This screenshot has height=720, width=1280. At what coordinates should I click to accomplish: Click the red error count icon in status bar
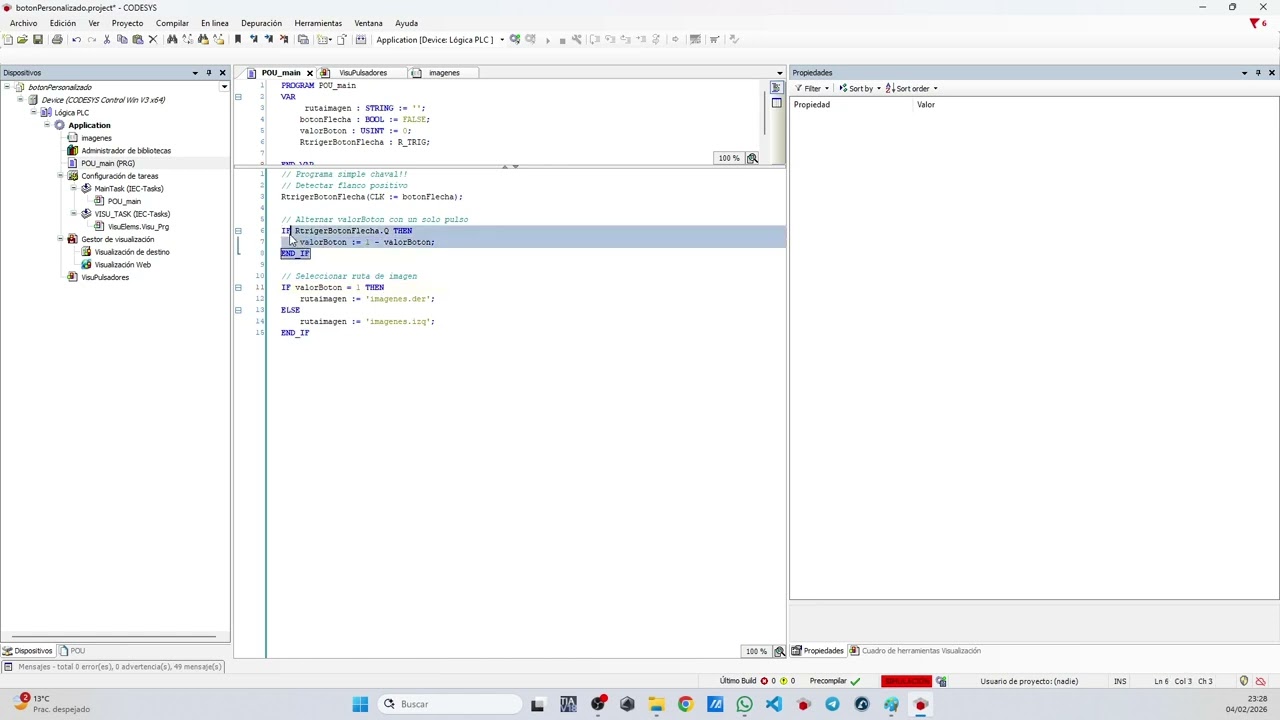[x=764, y=681]
